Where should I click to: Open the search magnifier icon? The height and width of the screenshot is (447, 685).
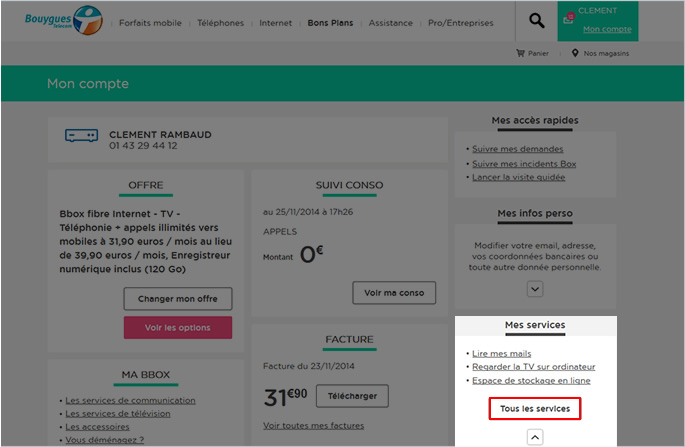coord(536,20)
